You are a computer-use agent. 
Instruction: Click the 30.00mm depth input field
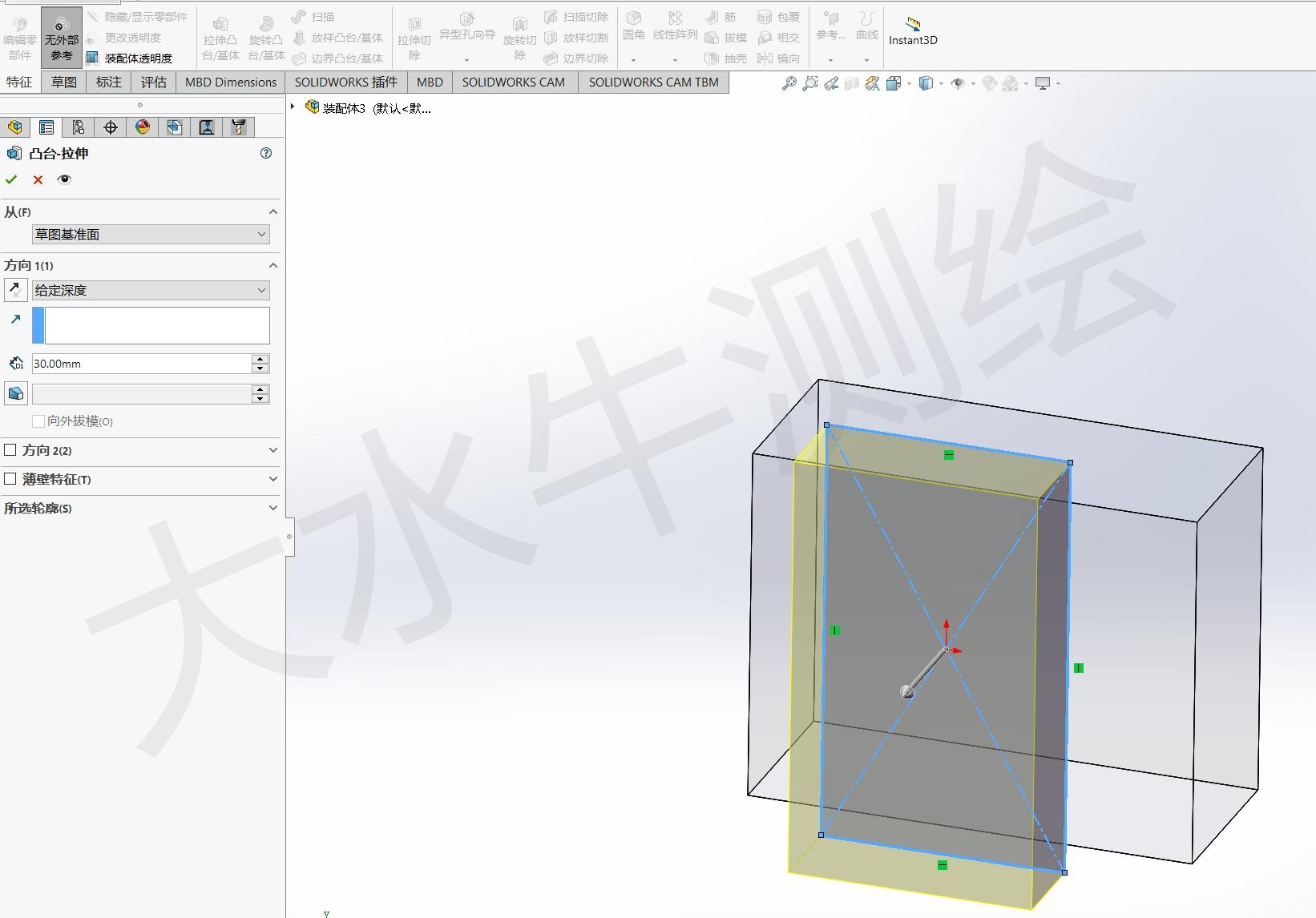point(141,364)
